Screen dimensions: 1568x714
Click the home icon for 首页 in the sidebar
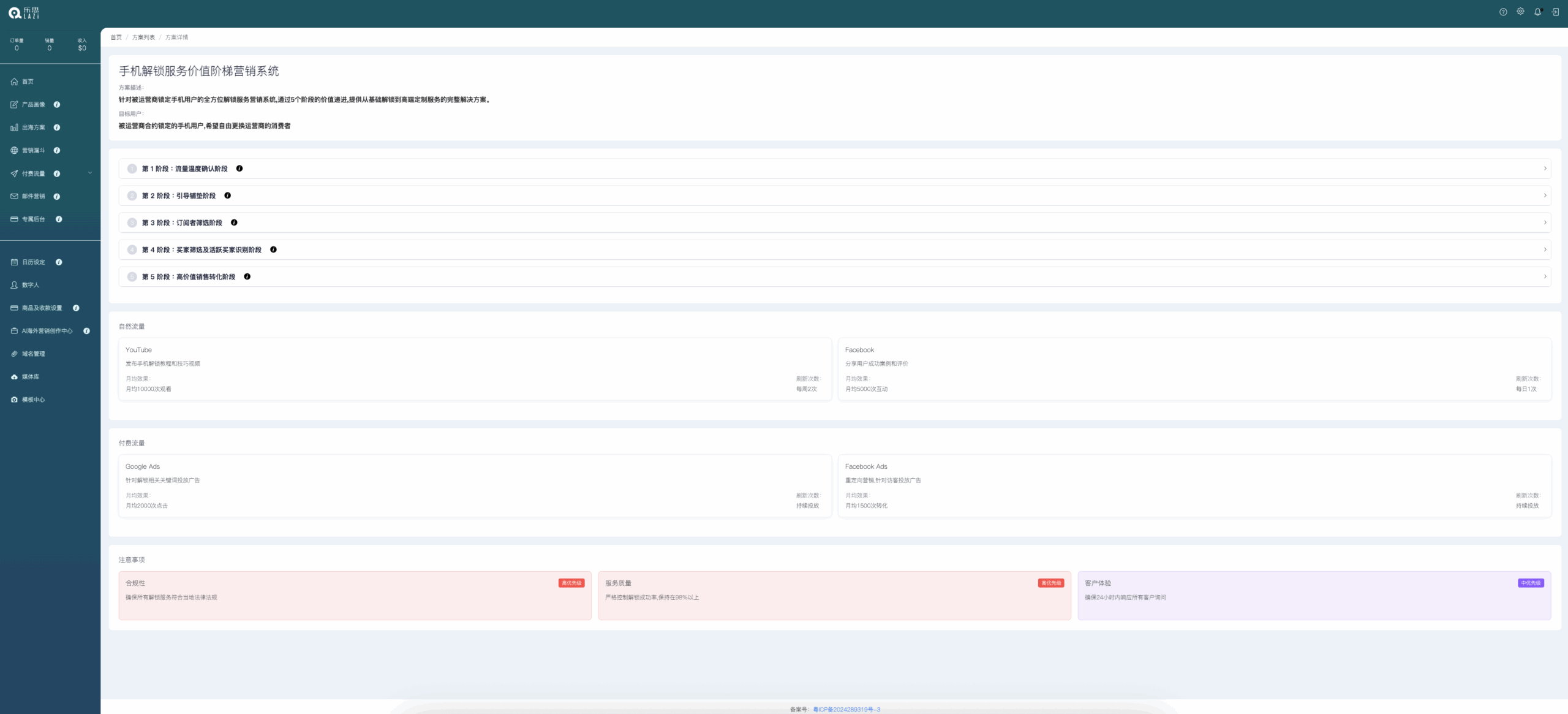point(14,82)
